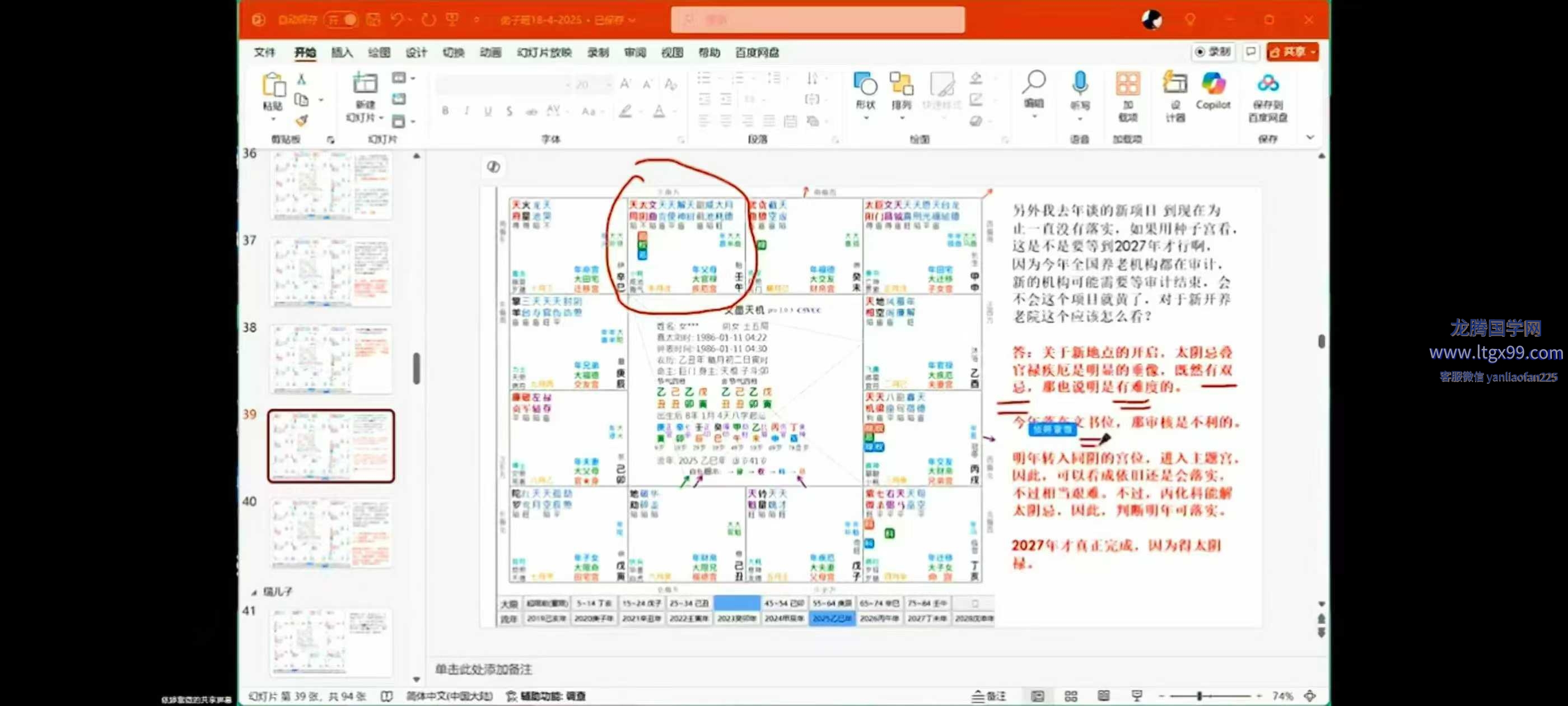Collapse the 瑞儿子 section in slide panel
This screenshot has width=1568, height=706.
254,592
